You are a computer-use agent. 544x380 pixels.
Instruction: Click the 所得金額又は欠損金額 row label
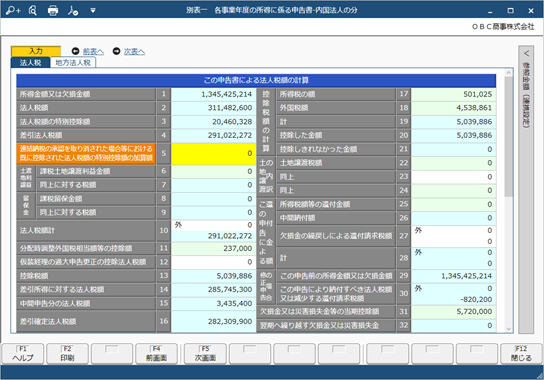pyautogui.click(x=86, y=94)
